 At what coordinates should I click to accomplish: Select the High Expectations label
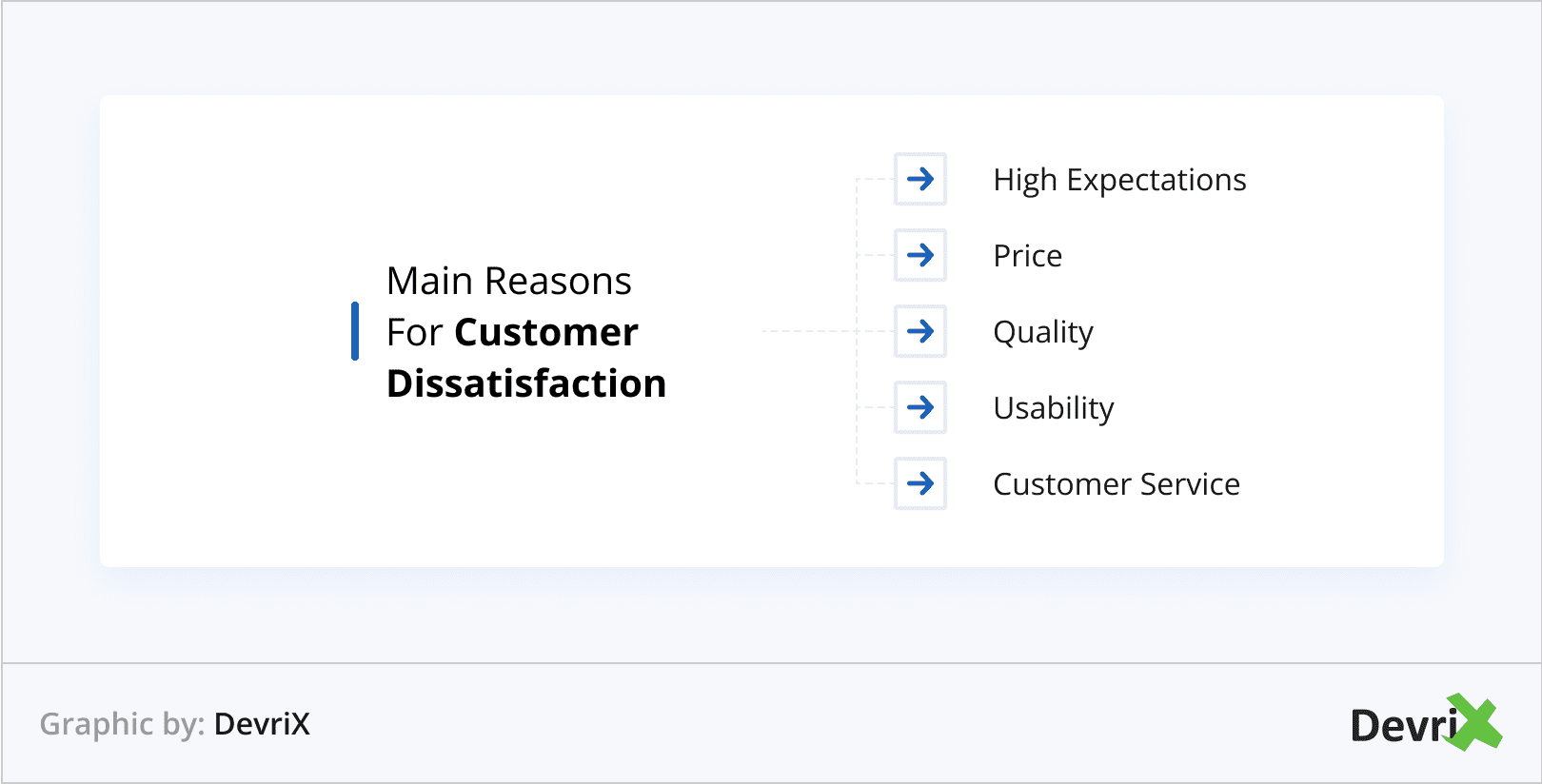[1119, 180]
